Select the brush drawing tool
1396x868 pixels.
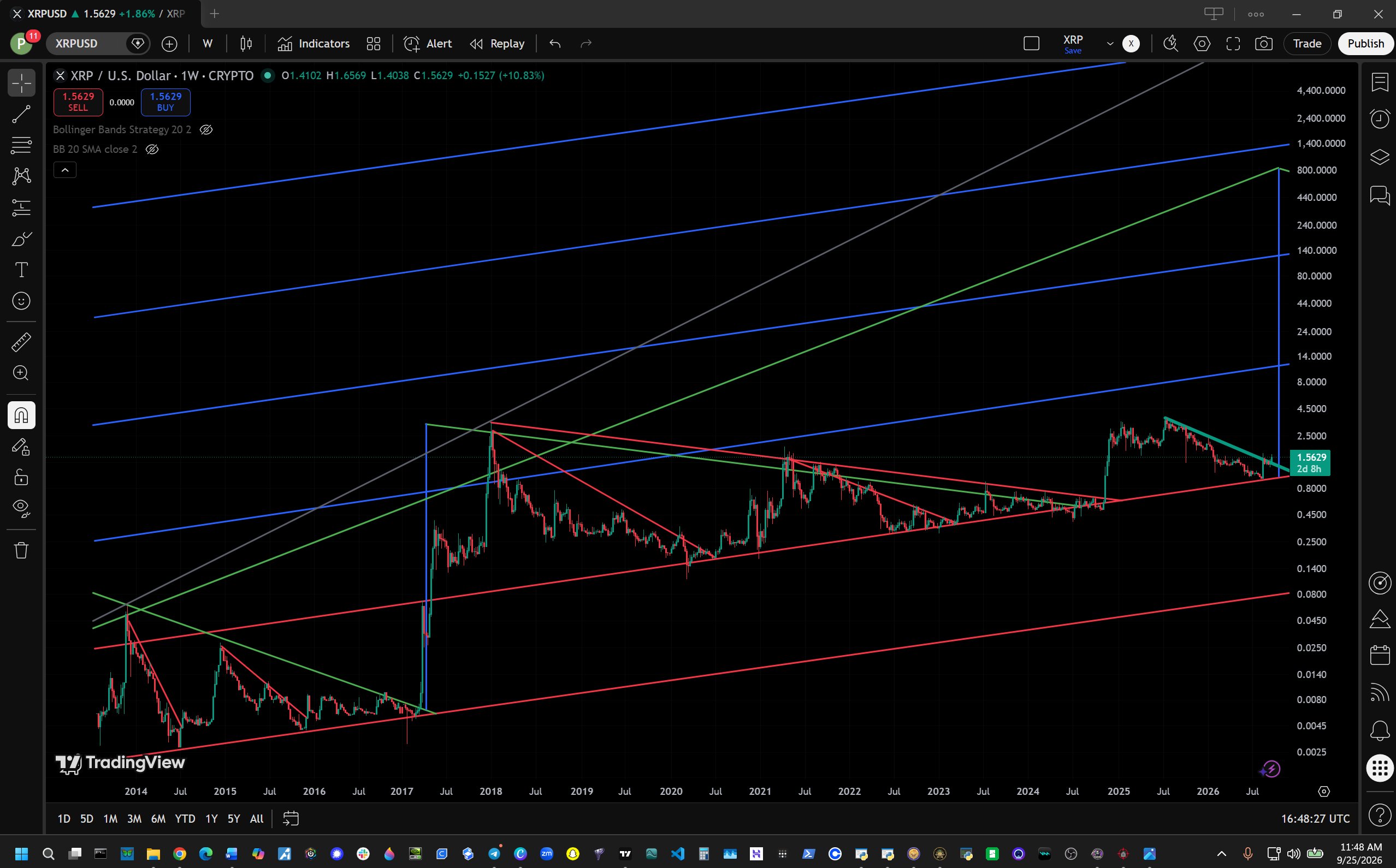(x=21, y=239)
